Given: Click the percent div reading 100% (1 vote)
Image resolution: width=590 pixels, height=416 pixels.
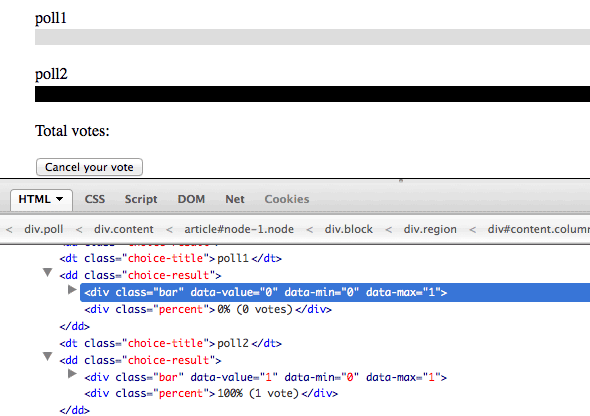Looking at the screenshot, I should [211, 393].
